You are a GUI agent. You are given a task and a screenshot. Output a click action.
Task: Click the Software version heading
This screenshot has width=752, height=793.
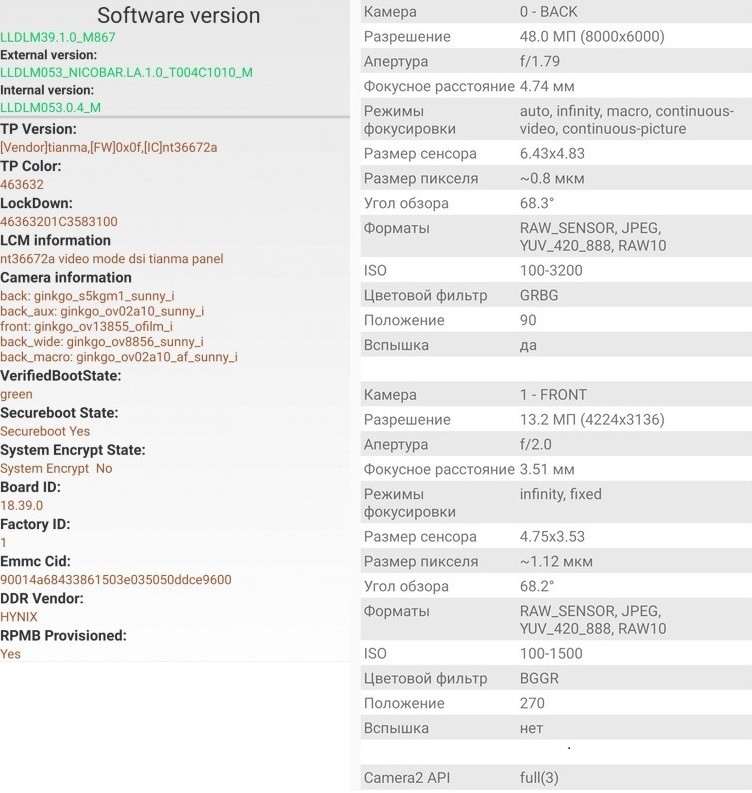178,15
